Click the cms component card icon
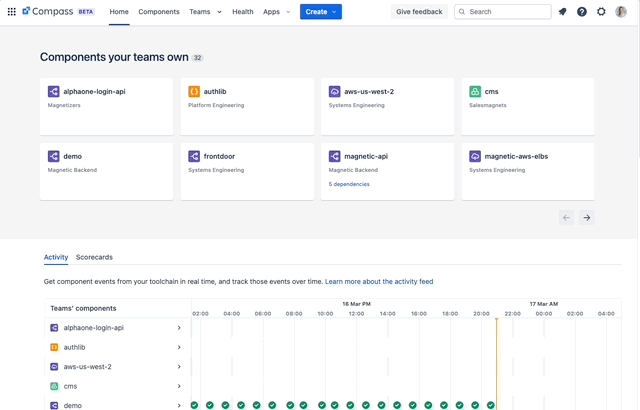Image resolution: width=640 pixels, height=410 pixels. tap(475, 92)
